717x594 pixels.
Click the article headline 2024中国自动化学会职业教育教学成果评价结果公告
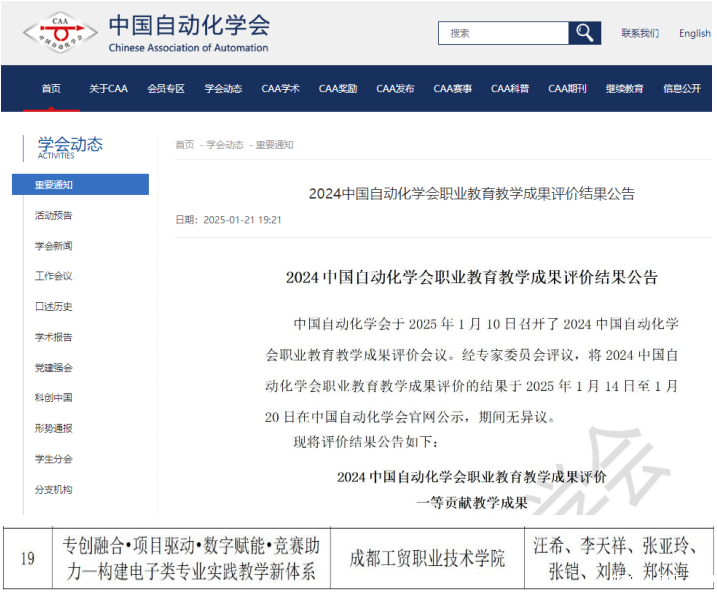coord(471,193)
